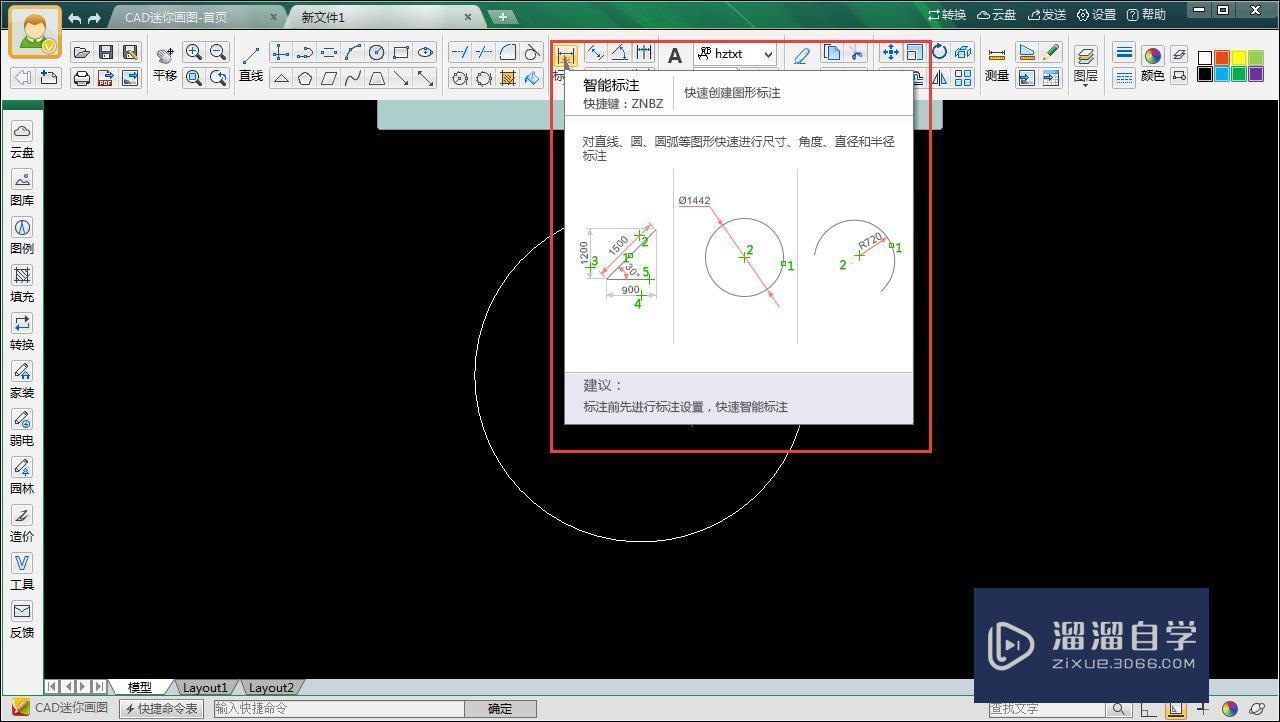This screenshot has width=1280, height=722.
Task: Select the 平移 pan tool
Action: [x=165, y=65]
